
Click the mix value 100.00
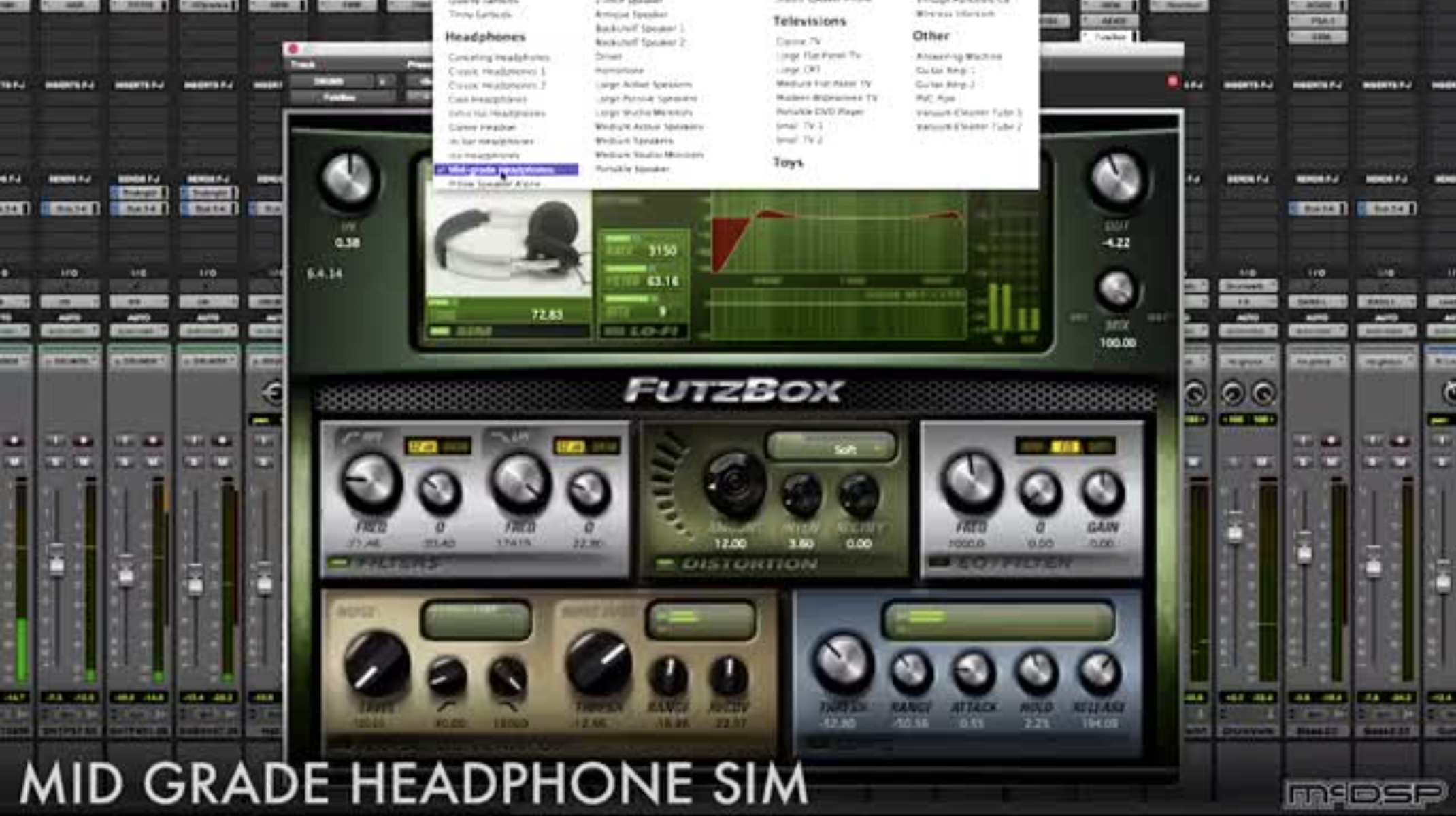tap(1117, 343)
